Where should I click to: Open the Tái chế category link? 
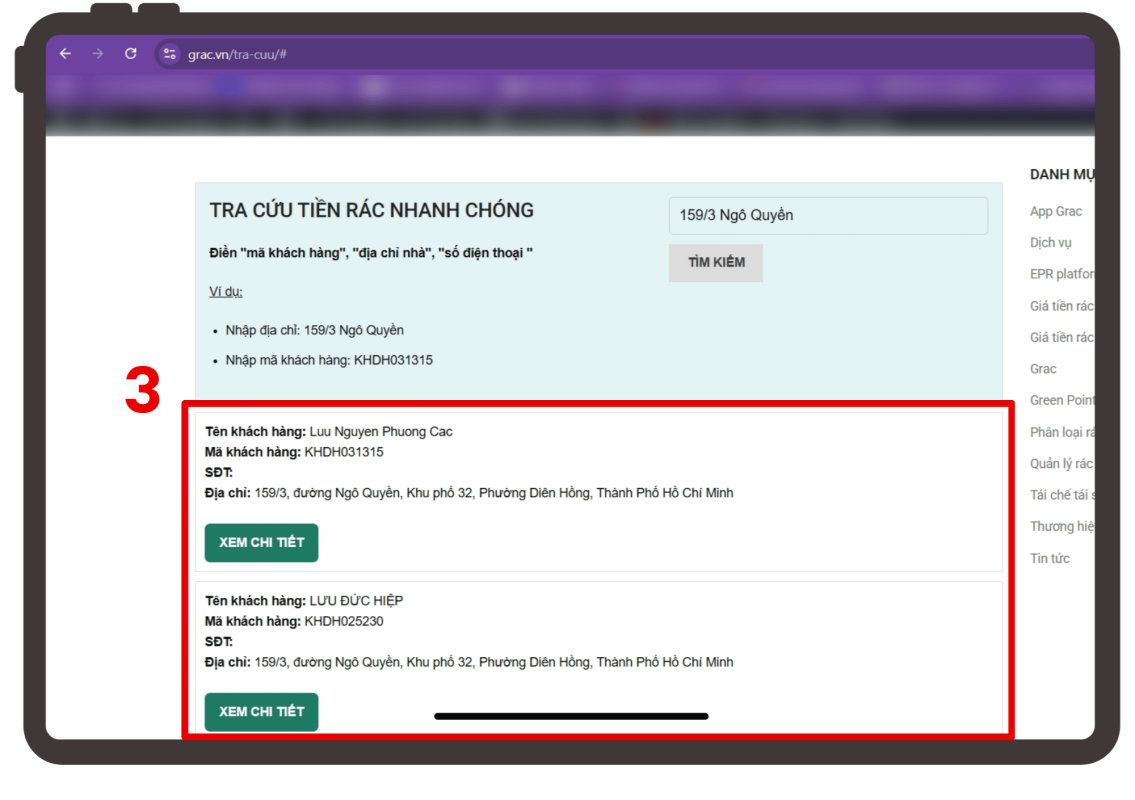[x=1062, y=495]
